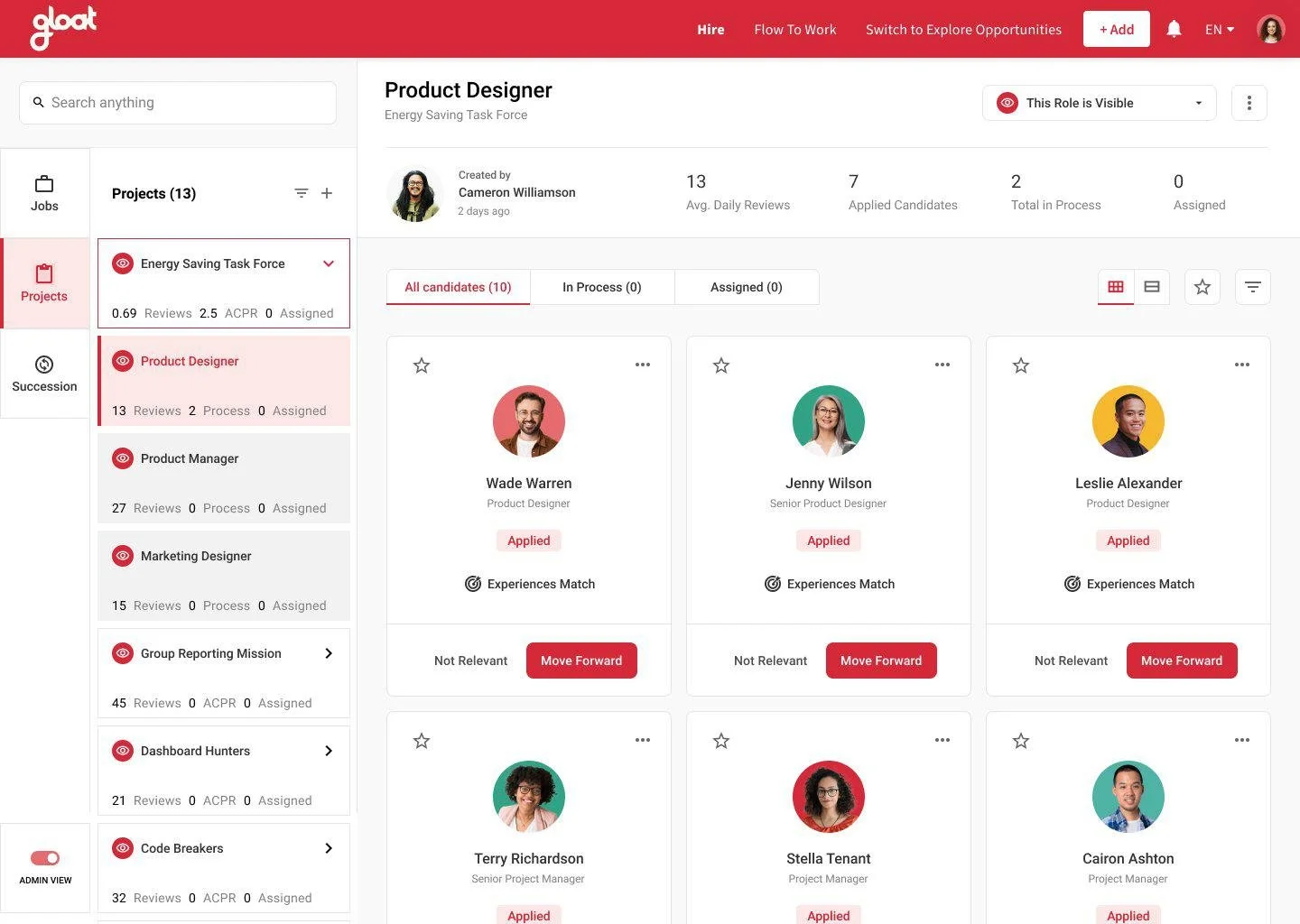Open candidate filter options
Image resolution: width=1300 pixels, height=924 pixels.
[x=1253, y=287]
